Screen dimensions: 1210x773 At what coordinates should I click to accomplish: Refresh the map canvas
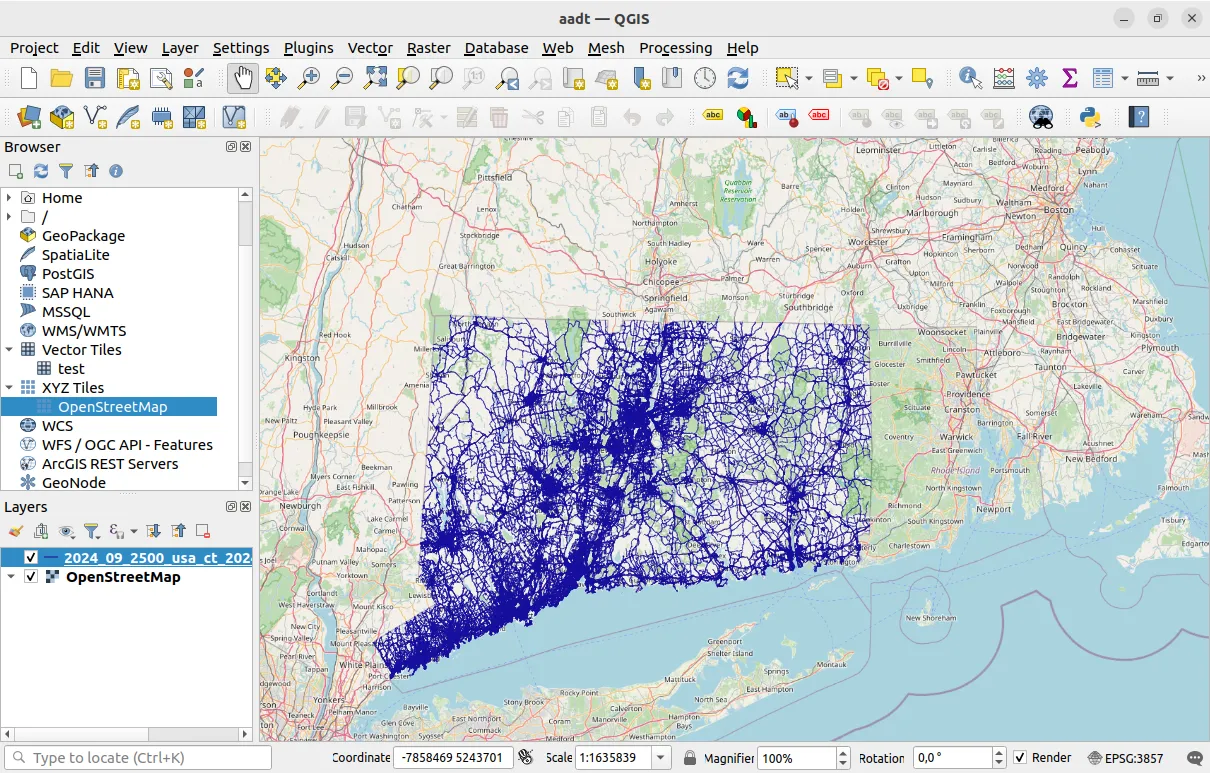point(738,78)
